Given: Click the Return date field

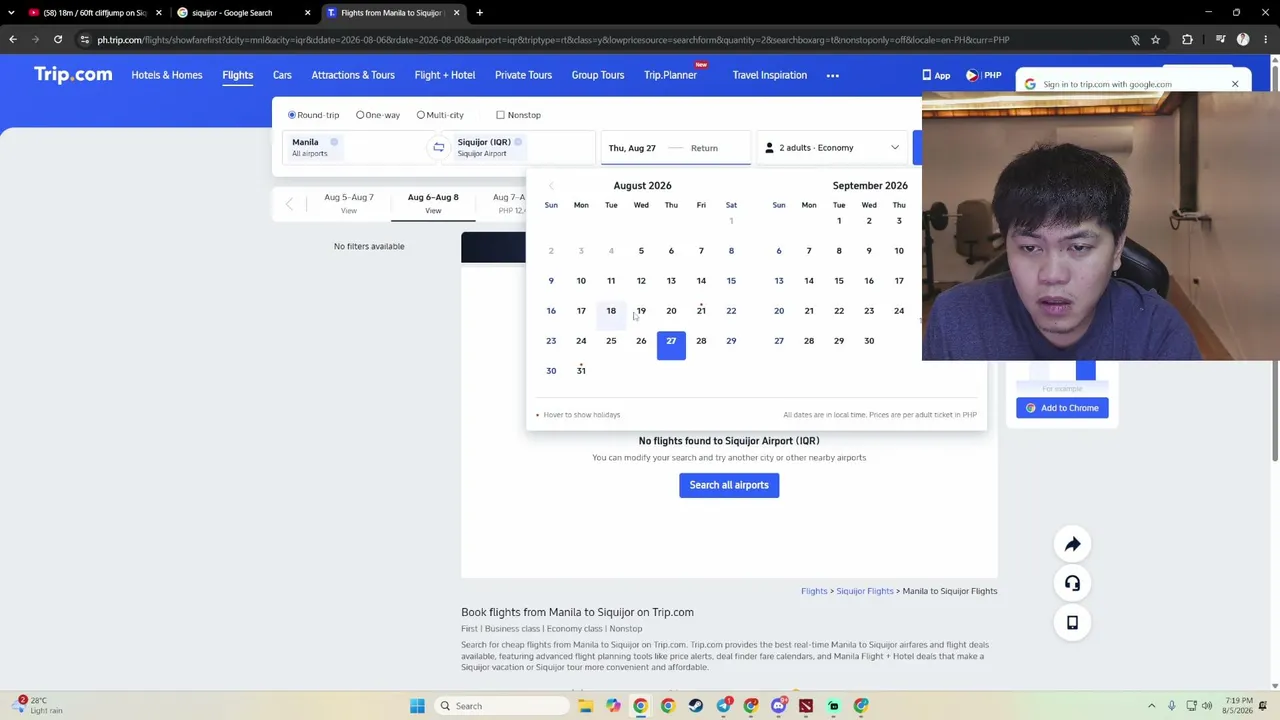Looking at the screenshot, I should pos(704,148).
